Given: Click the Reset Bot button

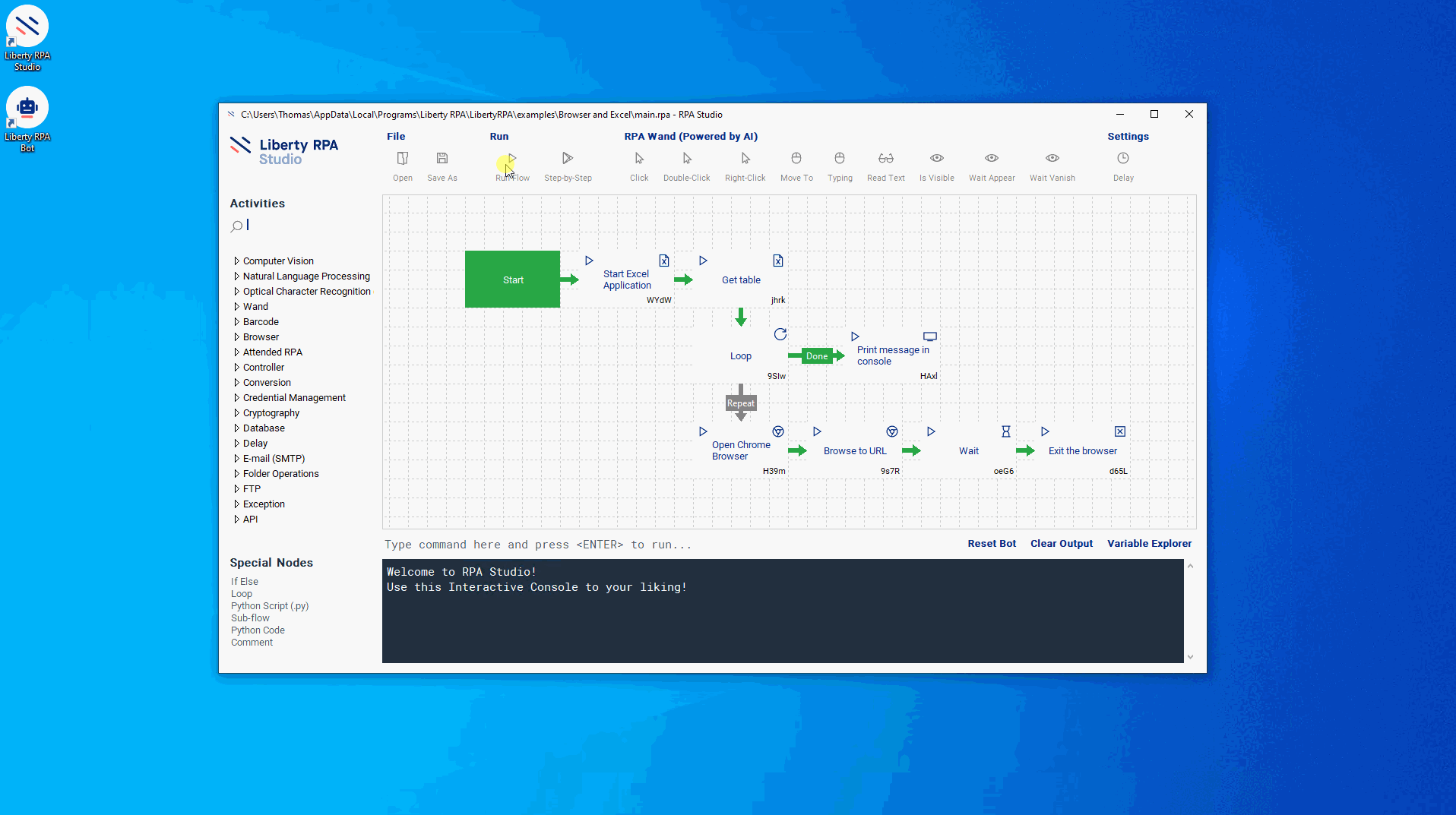Looking at the screenshot, I should (991, 544).
